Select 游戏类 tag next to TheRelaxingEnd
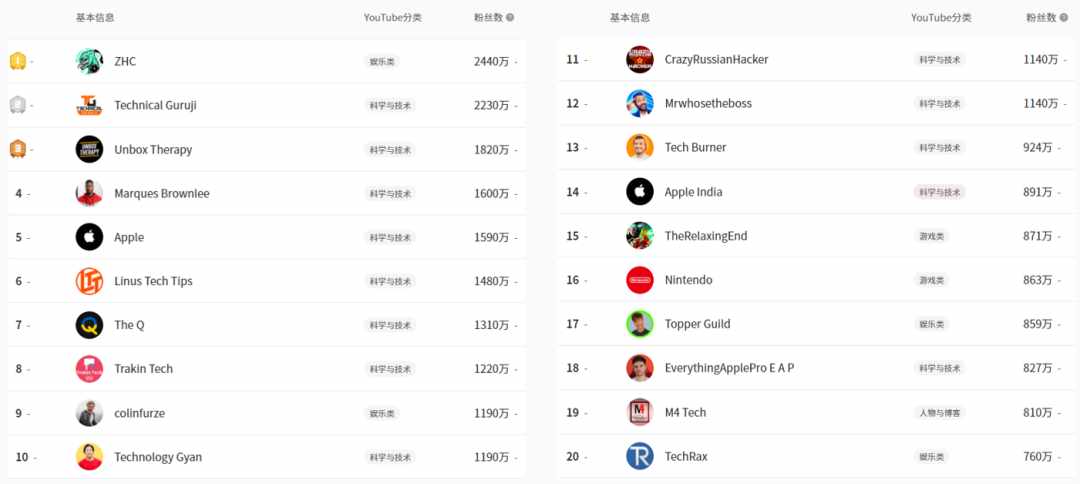1080x484 pixels. (931, 236)
